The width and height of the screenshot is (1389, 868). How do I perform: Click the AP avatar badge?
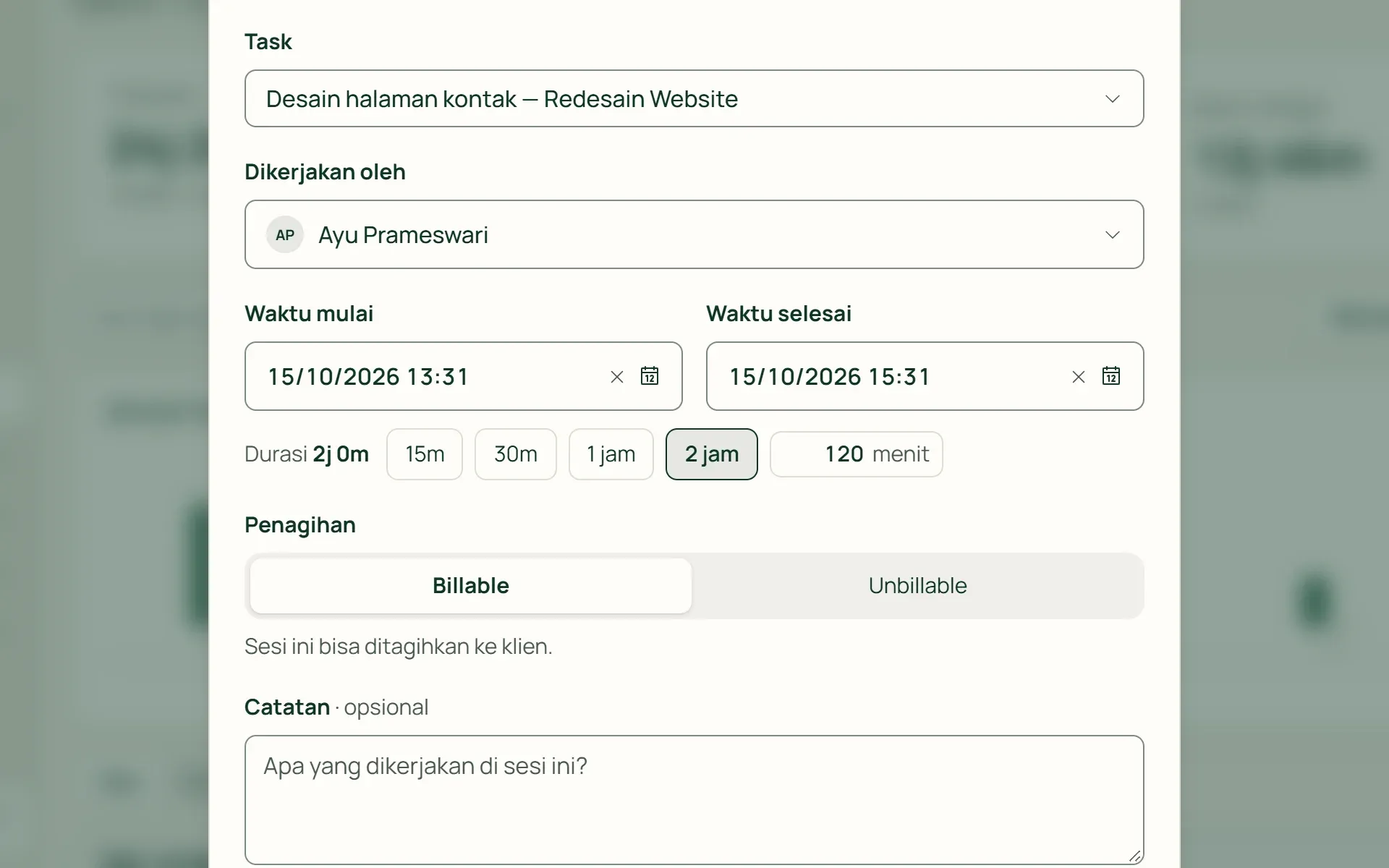click(x=285, y=234)
